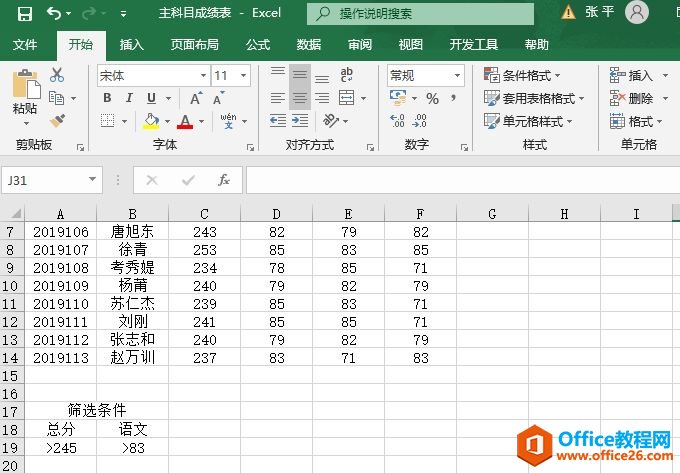Click the phonetic guide wén icon
This screenshot has height=473, width=680.
(x=228, y=121)
